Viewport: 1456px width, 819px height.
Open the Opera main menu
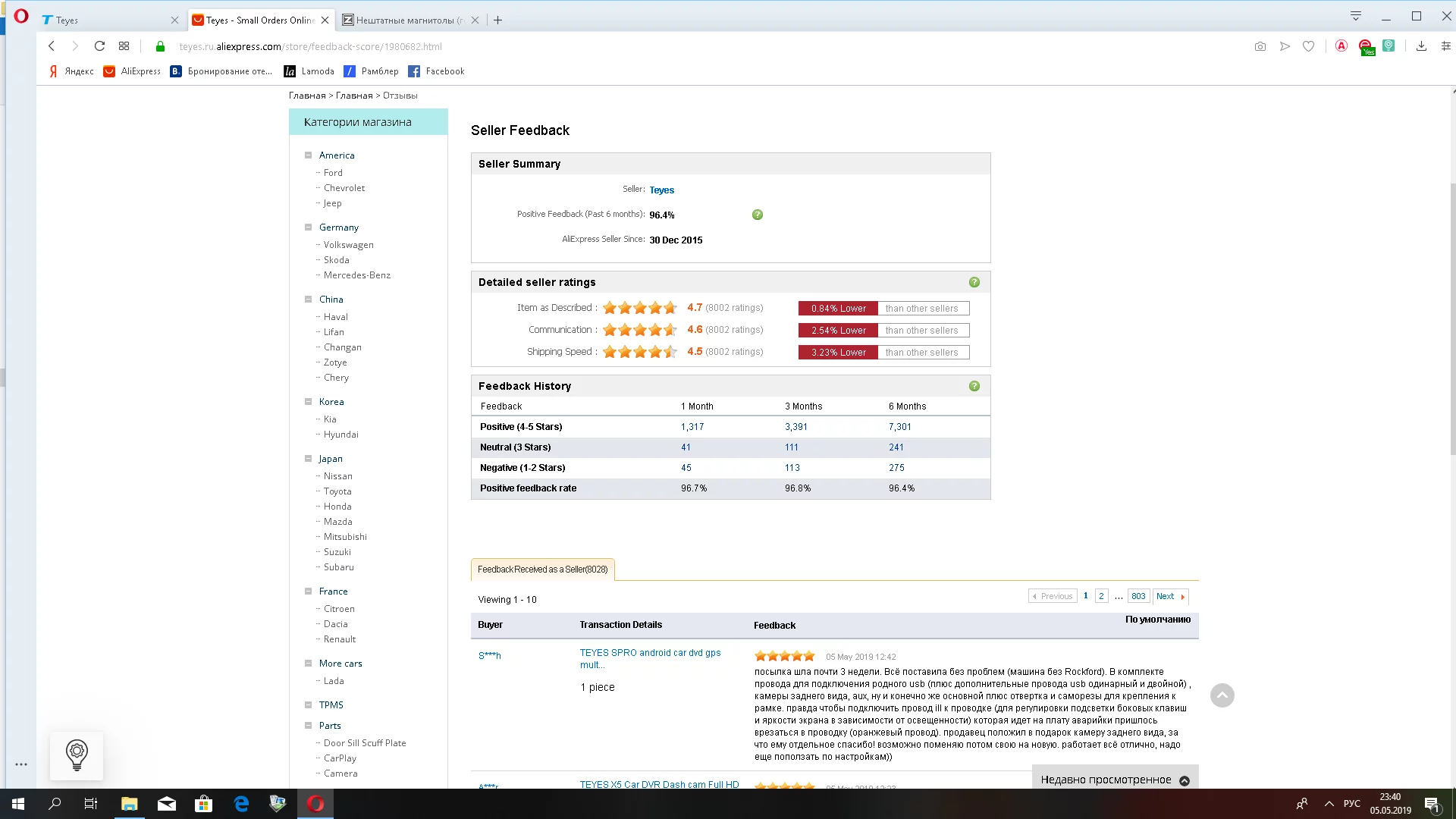[21, 16]
